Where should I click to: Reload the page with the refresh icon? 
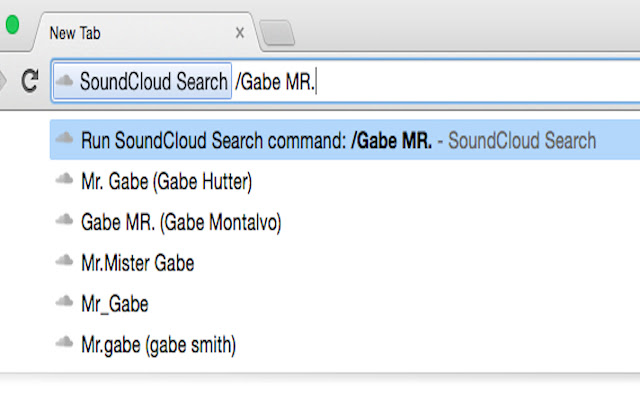tap(30, 82)
